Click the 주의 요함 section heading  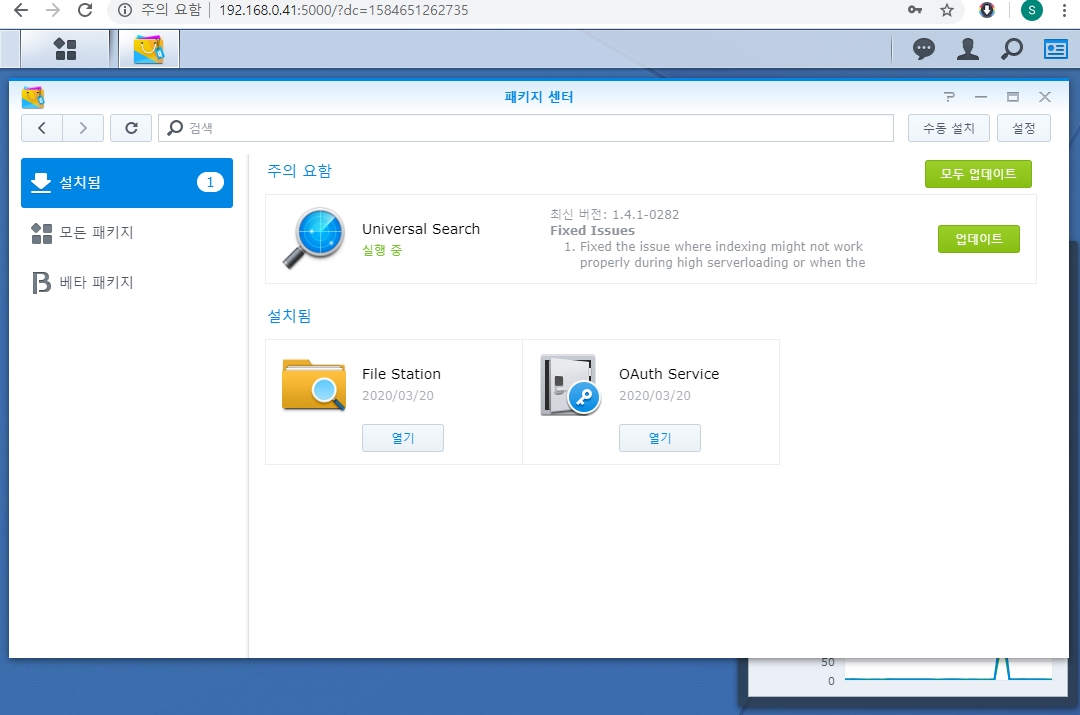coord(300,171)
